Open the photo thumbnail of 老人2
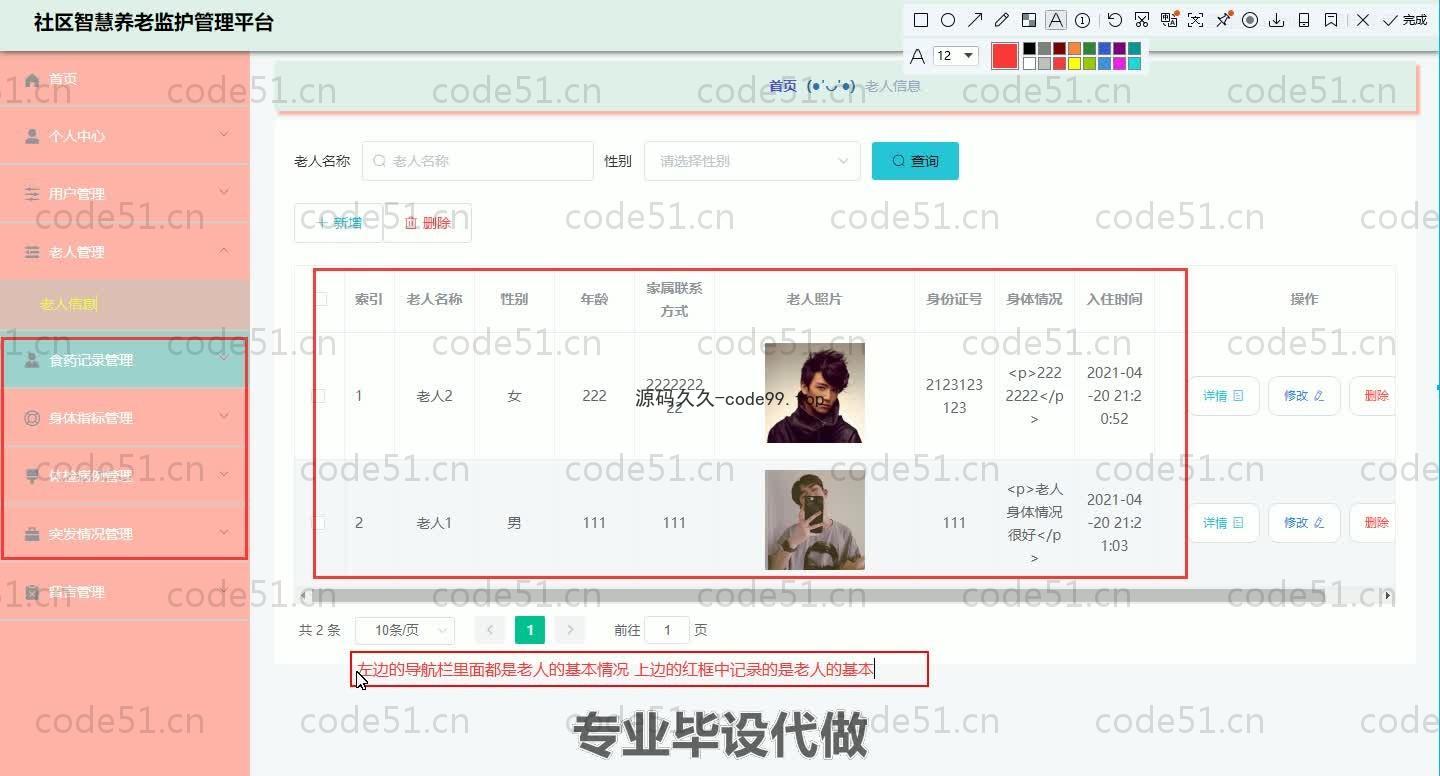Screen dimensions: 1440x776 point(814,393)
